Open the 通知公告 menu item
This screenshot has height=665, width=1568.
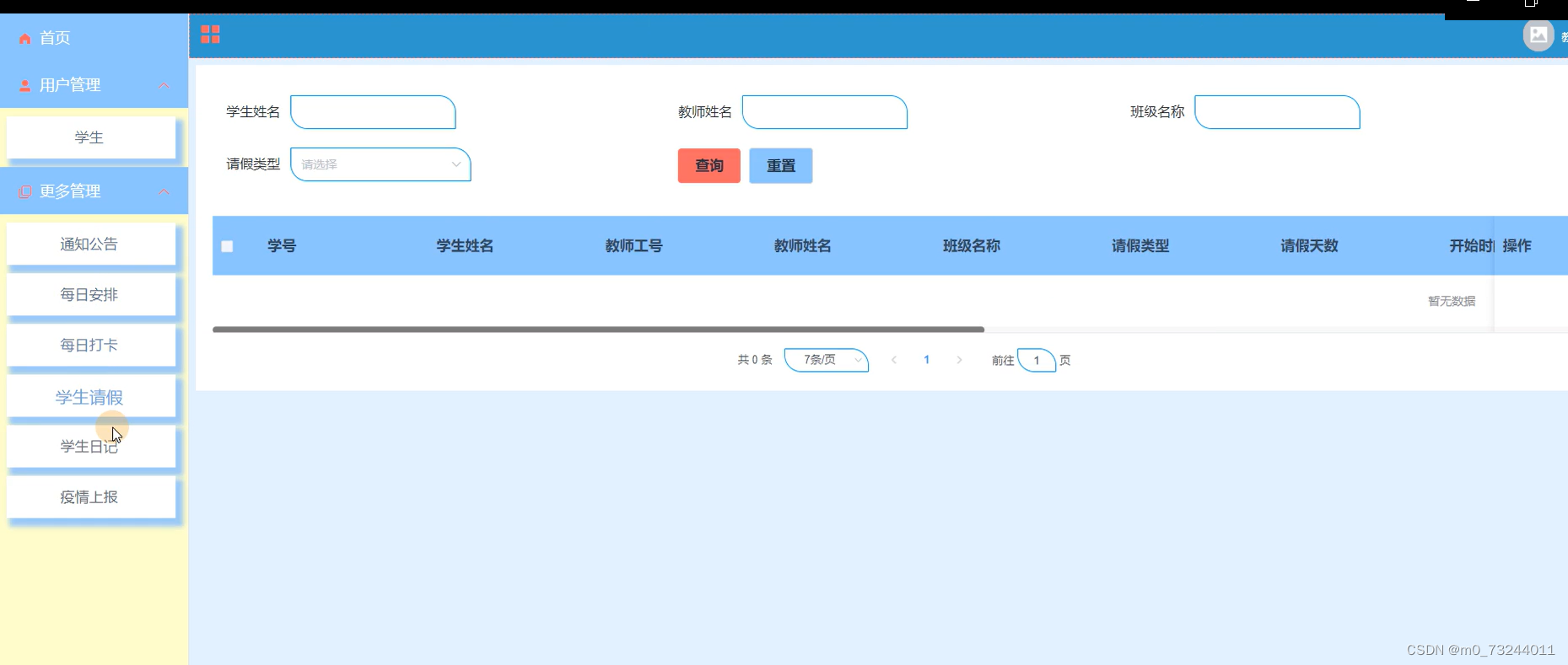click(91, 244)
